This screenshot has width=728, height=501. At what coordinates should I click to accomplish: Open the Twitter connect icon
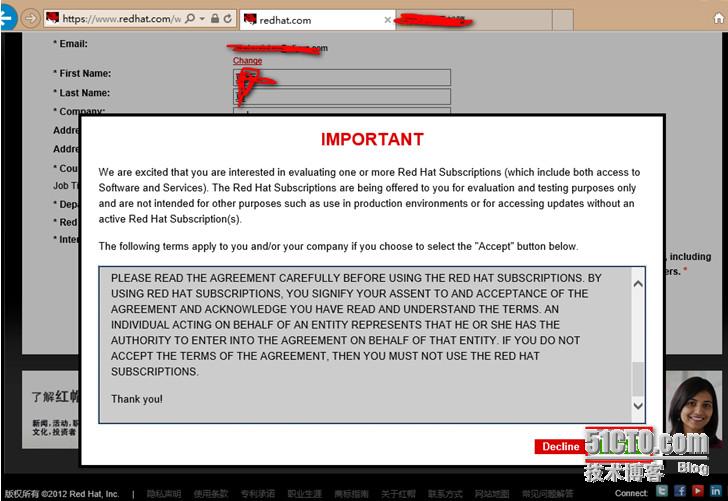(x=662, y=490)
